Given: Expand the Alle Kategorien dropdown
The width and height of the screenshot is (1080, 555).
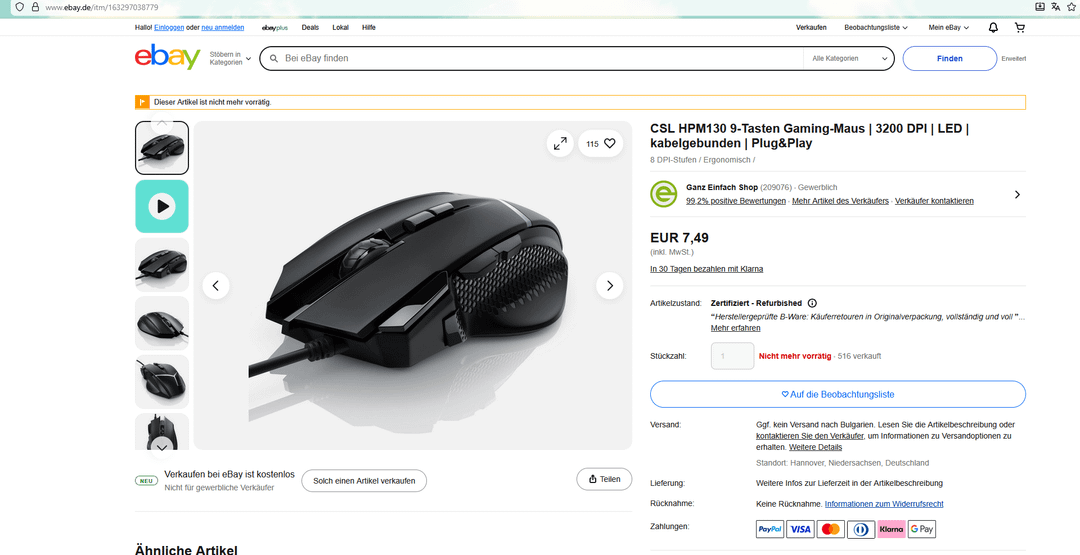Looking at the screenshot, I should [x=849, y=59].
